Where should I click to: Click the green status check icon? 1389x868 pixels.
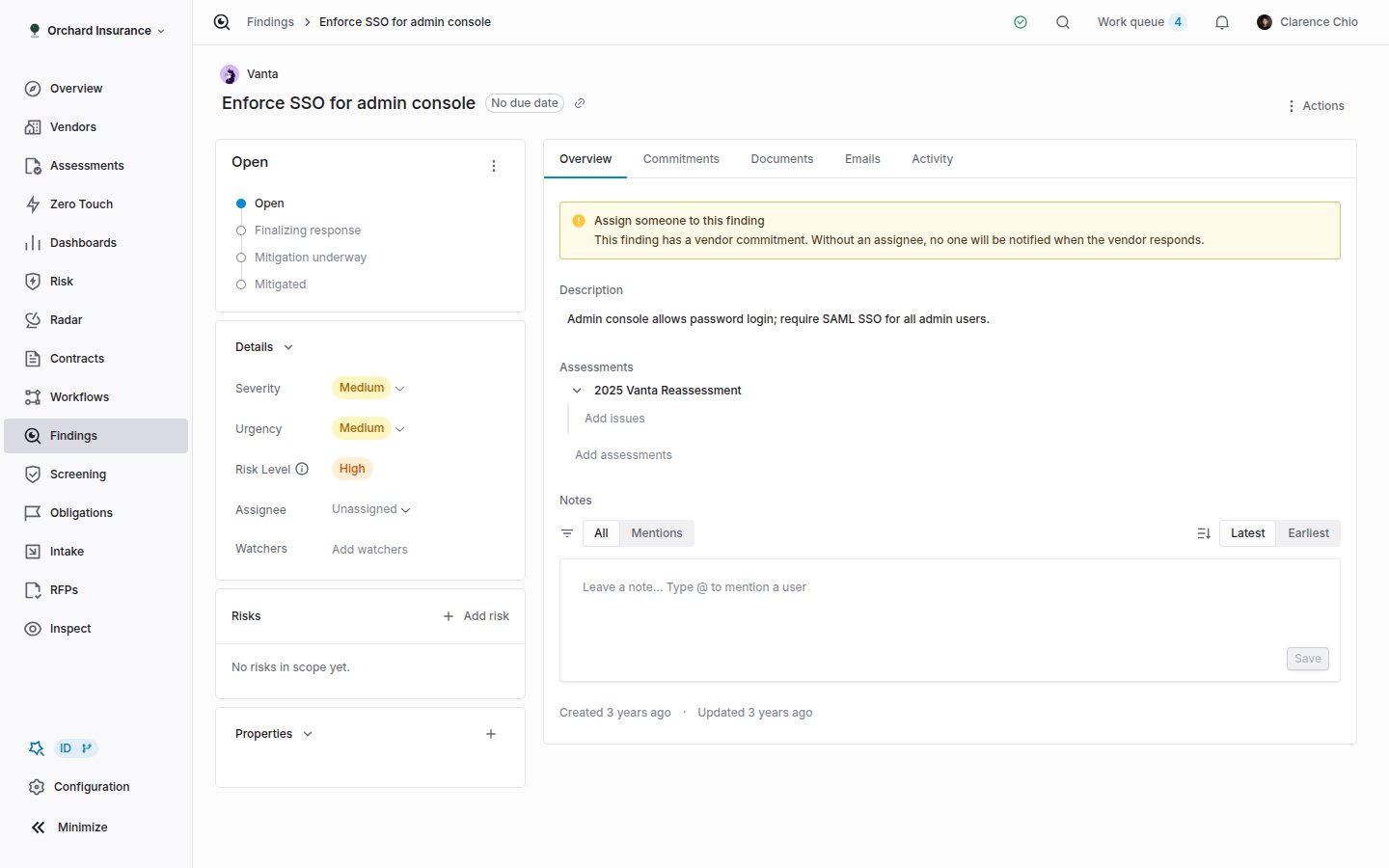click(1021, 22)
